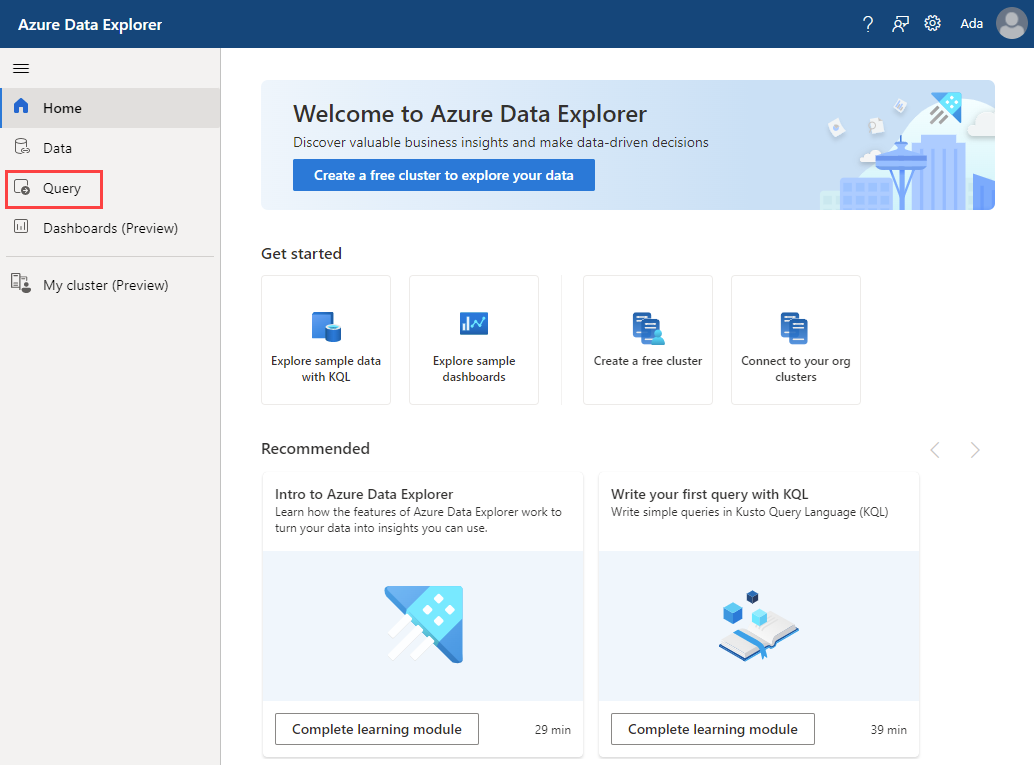Screen dimensions: 1034x765
Task: Open Settings gear icon
Action: (932, 24)
